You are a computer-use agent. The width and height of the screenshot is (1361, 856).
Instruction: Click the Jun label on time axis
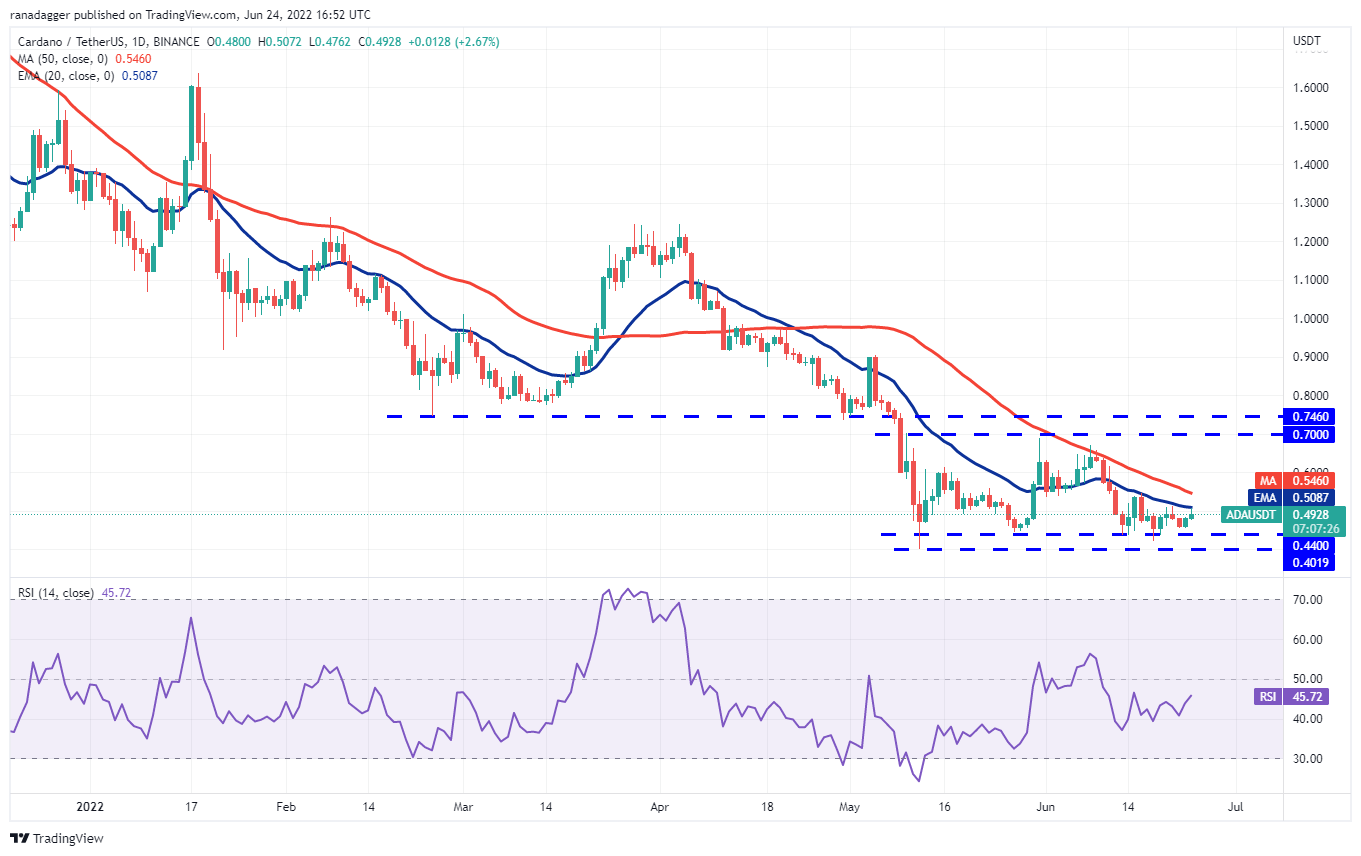tap(1045, 804)
